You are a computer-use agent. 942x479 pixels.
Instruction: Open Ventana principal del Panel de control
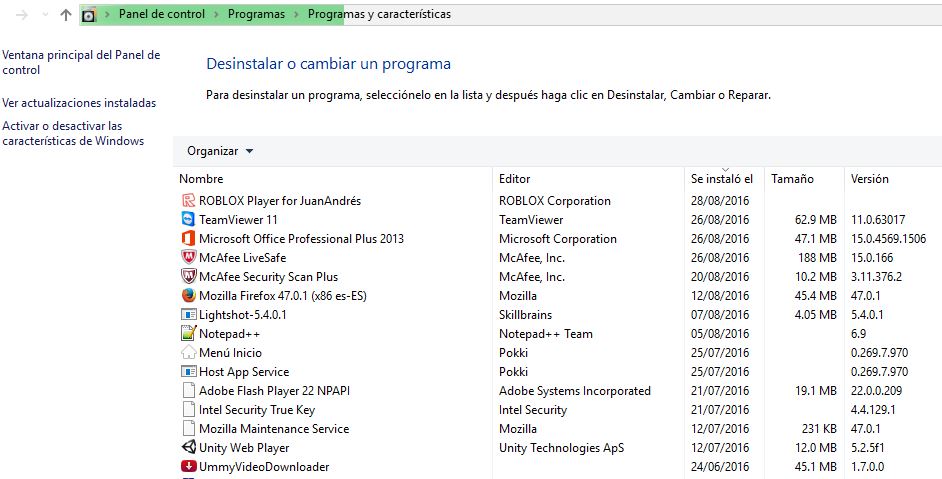[81, 63]
